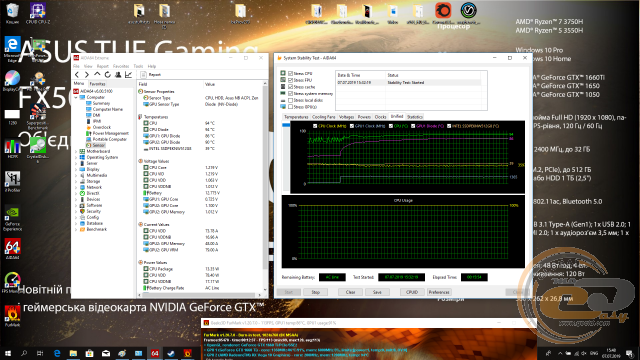Viewport: 640px width, 360px height.
Task: Open the vProfiler desktop shortcut
Action: coord(12,182)
